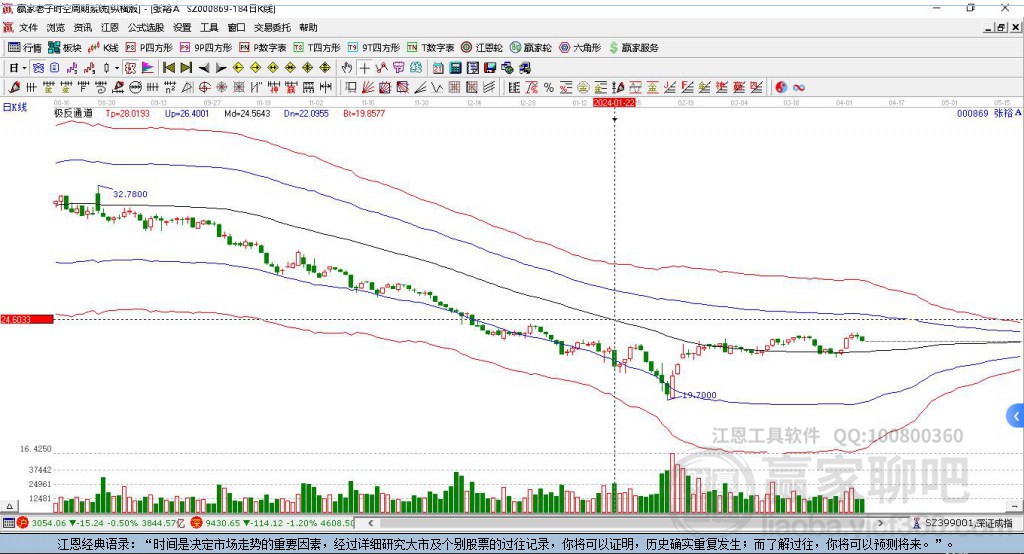Open the P数字表 tool
The width and height of the screenshot is (1024, 554).
[263, 48]
